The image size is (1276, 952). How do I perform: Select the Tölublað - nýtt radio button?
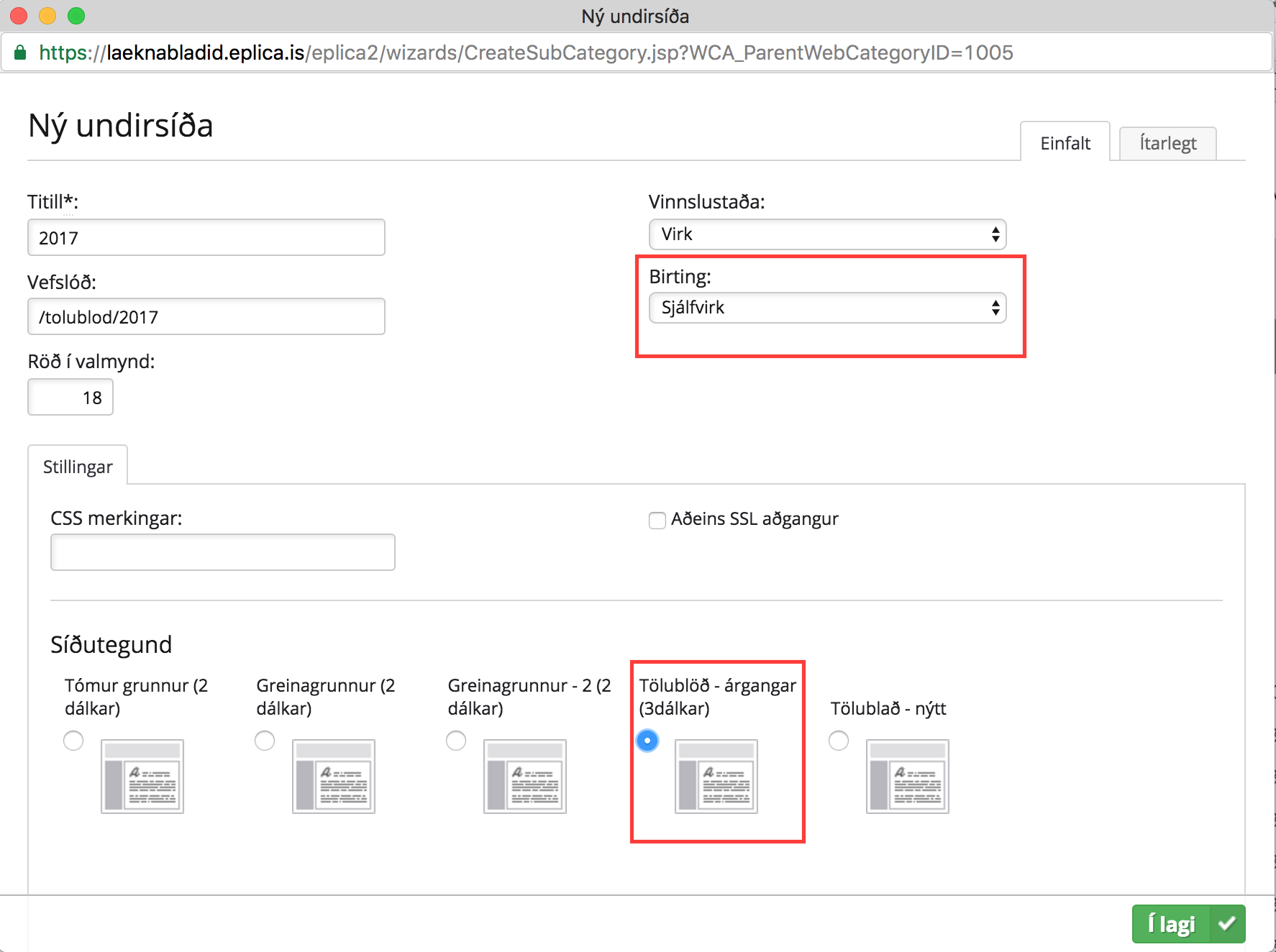pyautogui.click(x=839, y=741)
